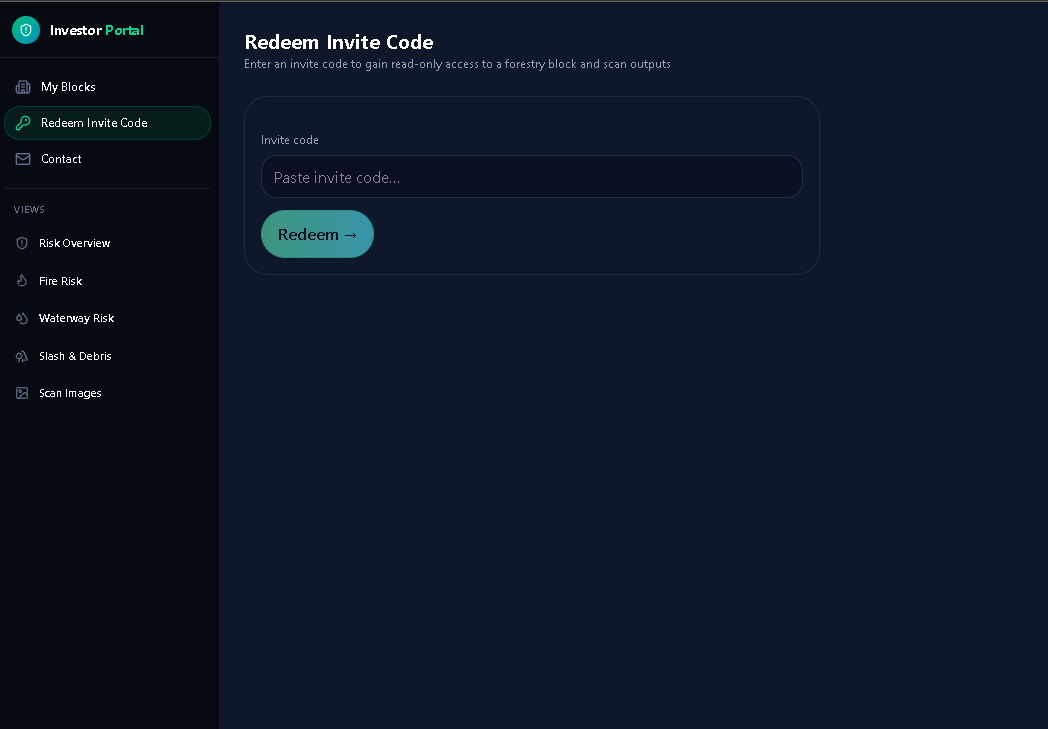Viewport: 1048px width, 729px height.
Task: Click the building icon next to My Blocks
Action: pyautogui.click(x=23, y=87)
